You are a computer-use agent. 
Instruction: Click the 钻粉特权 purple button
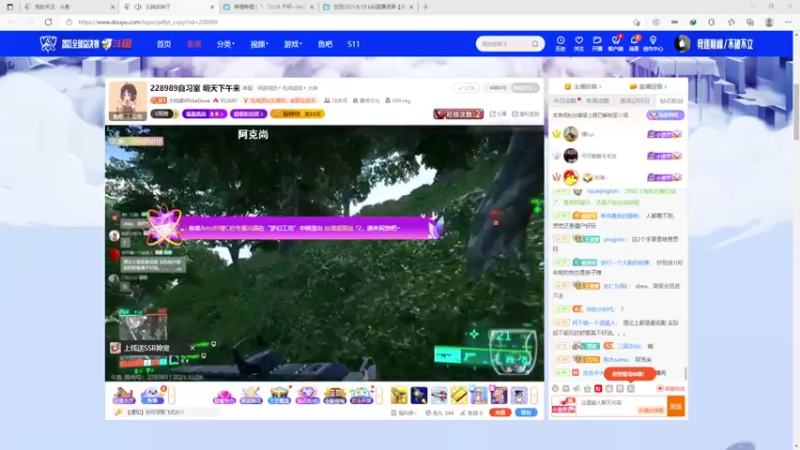pyautogui.click(x=665, y=115)
